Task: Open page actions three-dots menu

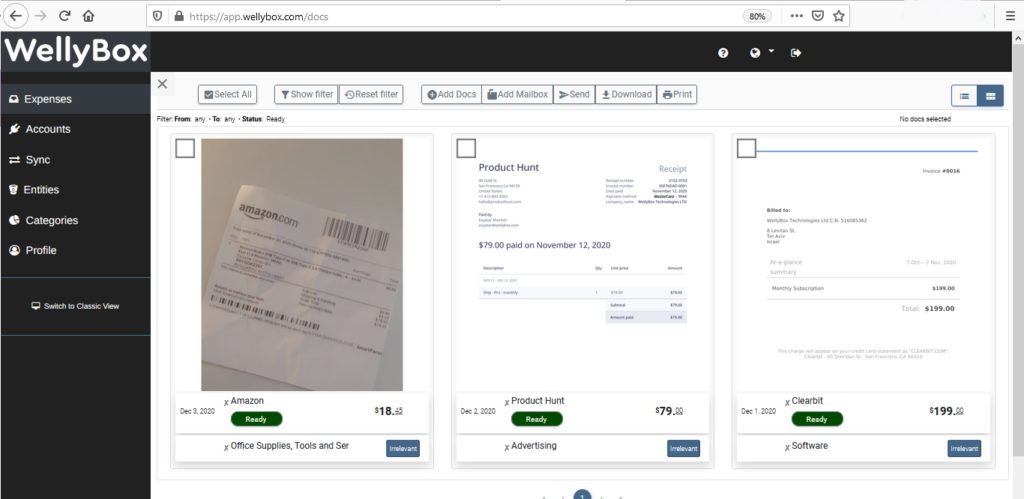Action: click(796, 16)
